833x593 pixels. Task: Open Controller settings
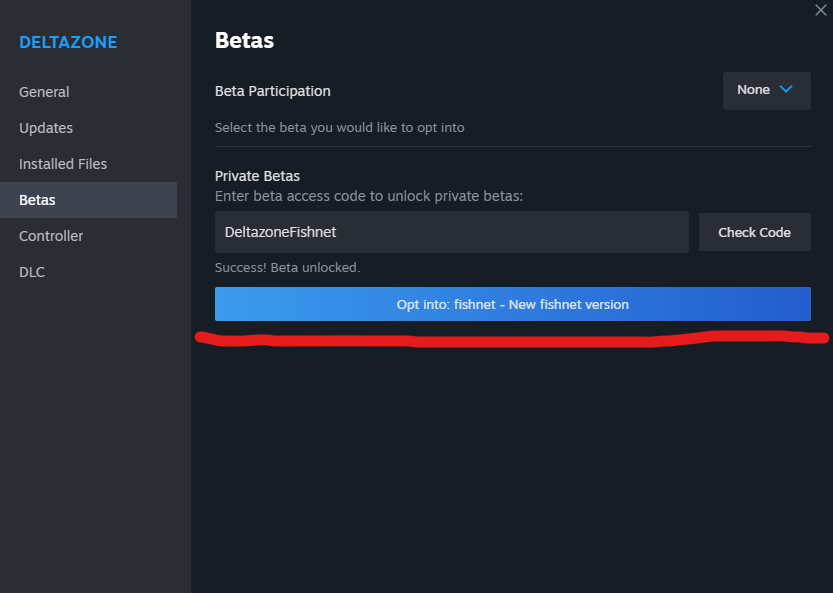tap(50, 235)
